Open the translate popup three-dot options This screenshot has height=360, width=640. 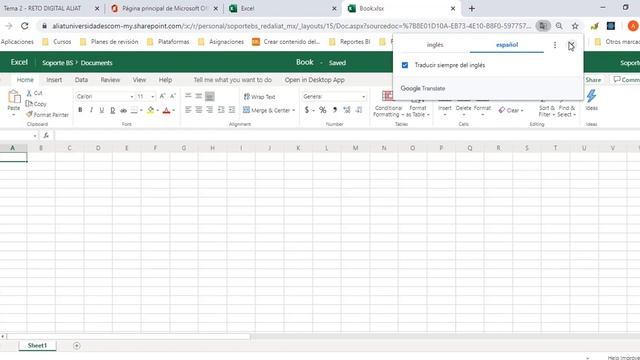[x=555, y=45]
